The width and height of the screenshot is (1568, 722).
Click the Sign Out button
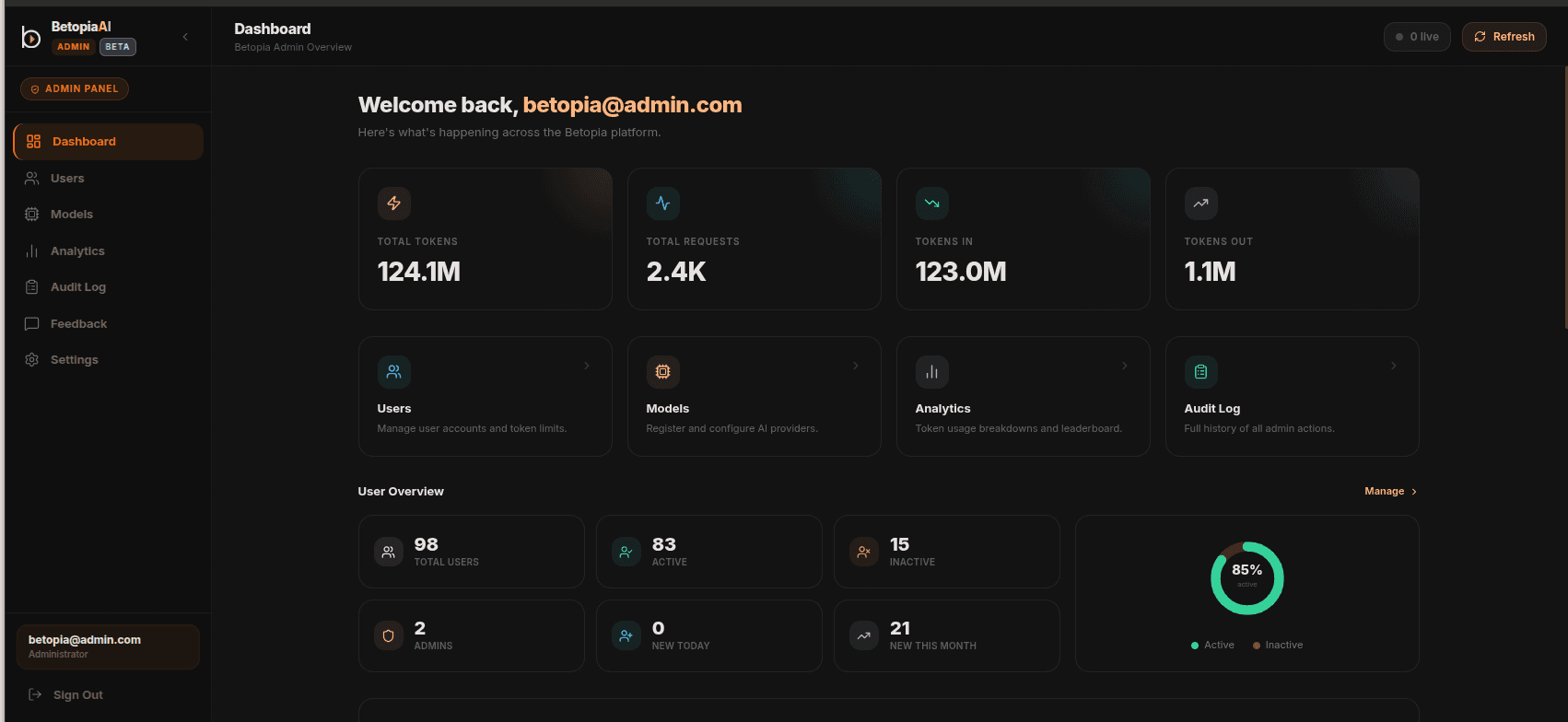coord(65,695)
